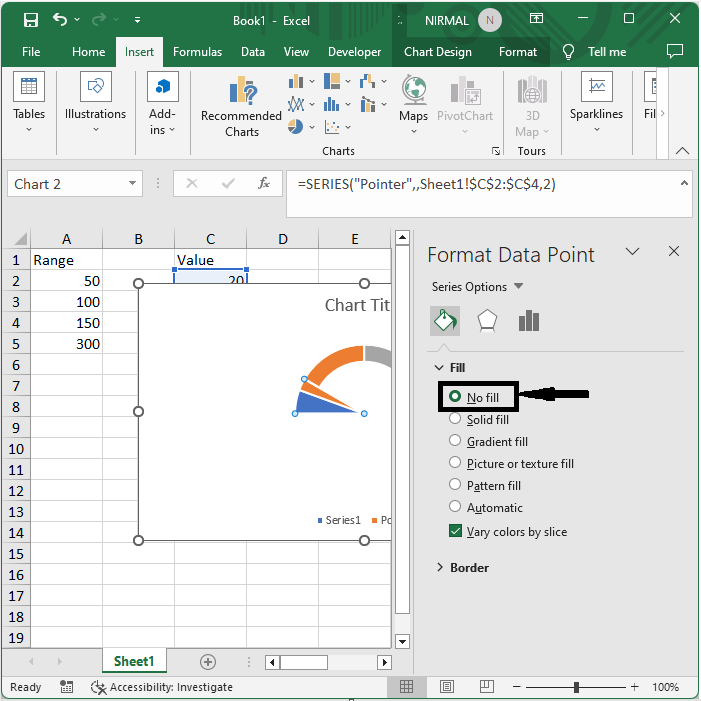Select the Automatic fill option
This screenshot has width=701, height=701.
pyautogui.click(x=486, y=507)
